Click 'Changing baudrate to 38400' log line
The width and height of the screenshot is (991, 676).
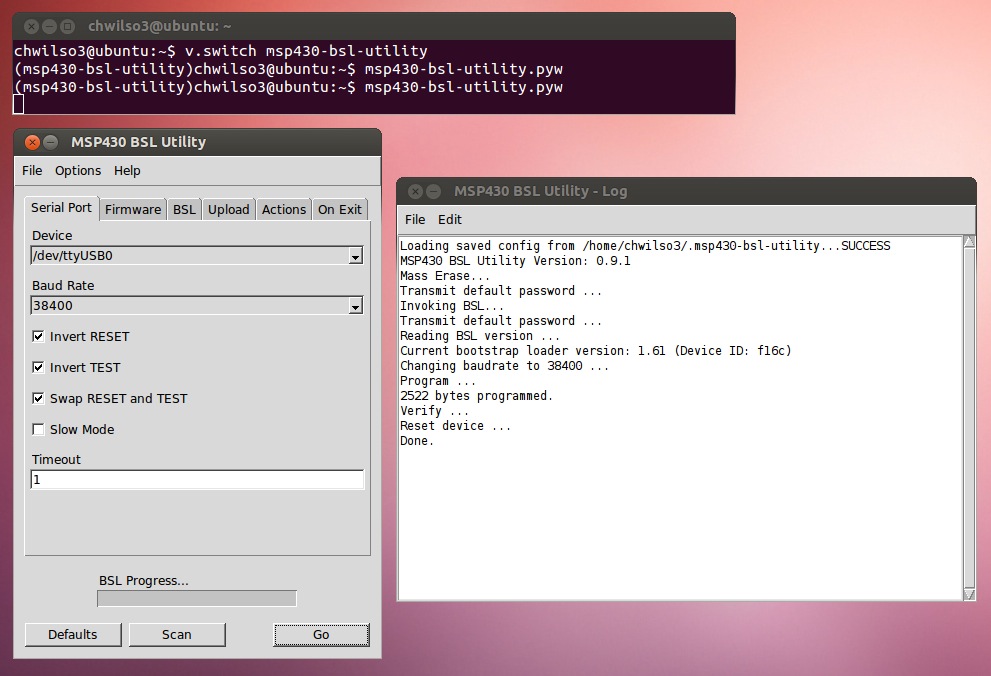504,366
